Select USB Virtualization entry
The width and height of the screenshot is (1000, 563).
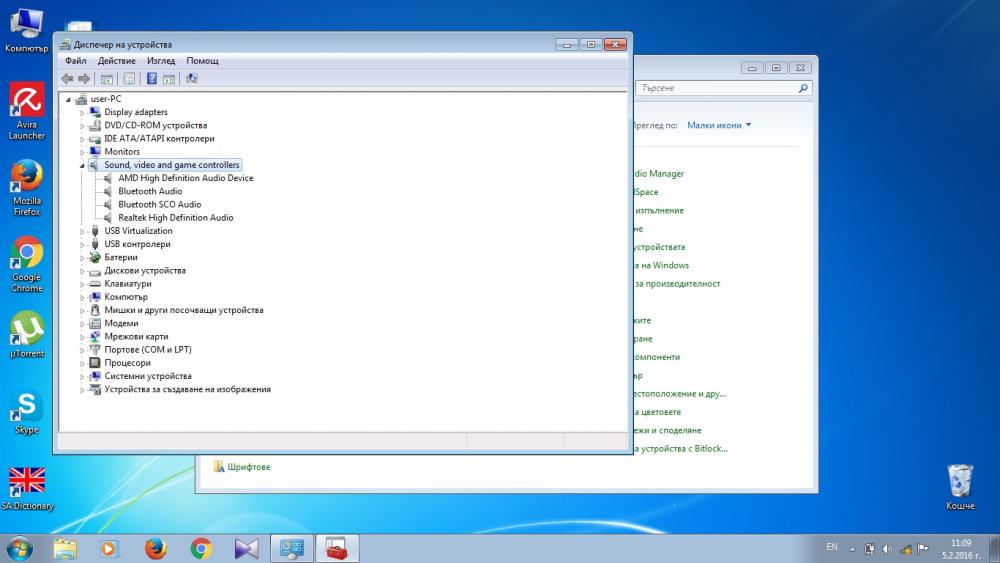pos(138,231)
